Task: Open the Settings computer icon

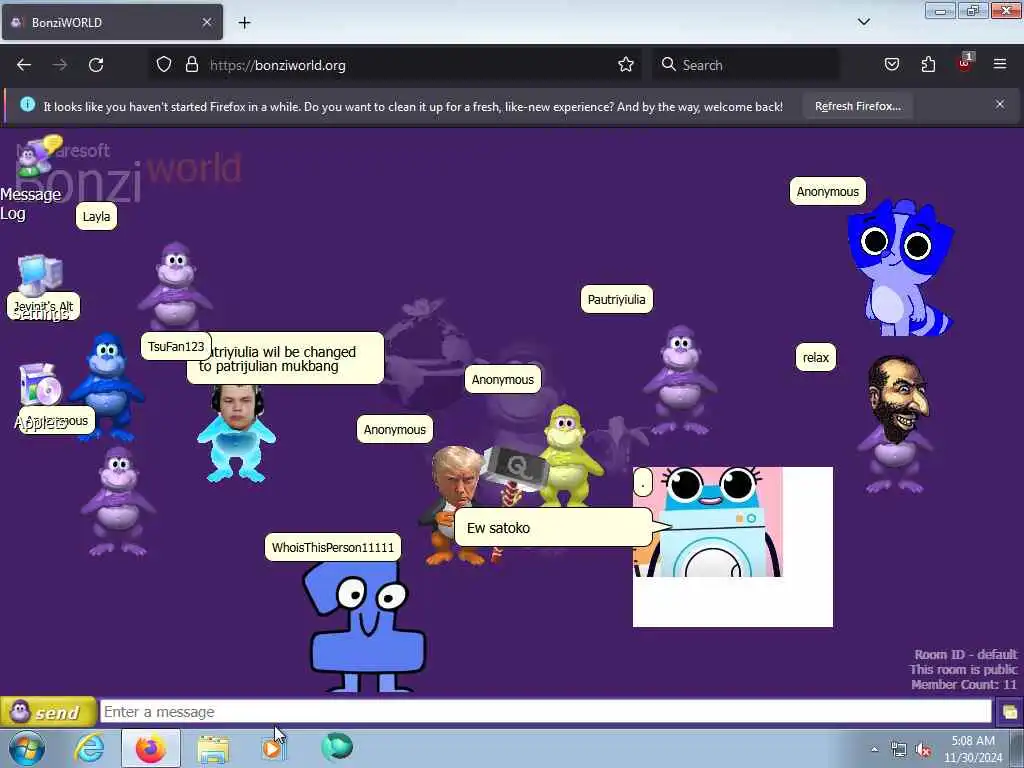Action: 40,274
